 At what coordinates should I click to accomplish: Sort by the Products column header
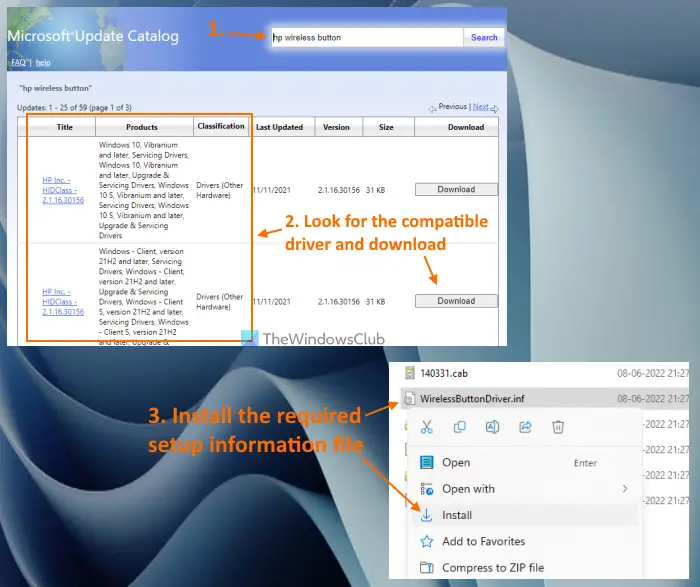click(142, 127)
